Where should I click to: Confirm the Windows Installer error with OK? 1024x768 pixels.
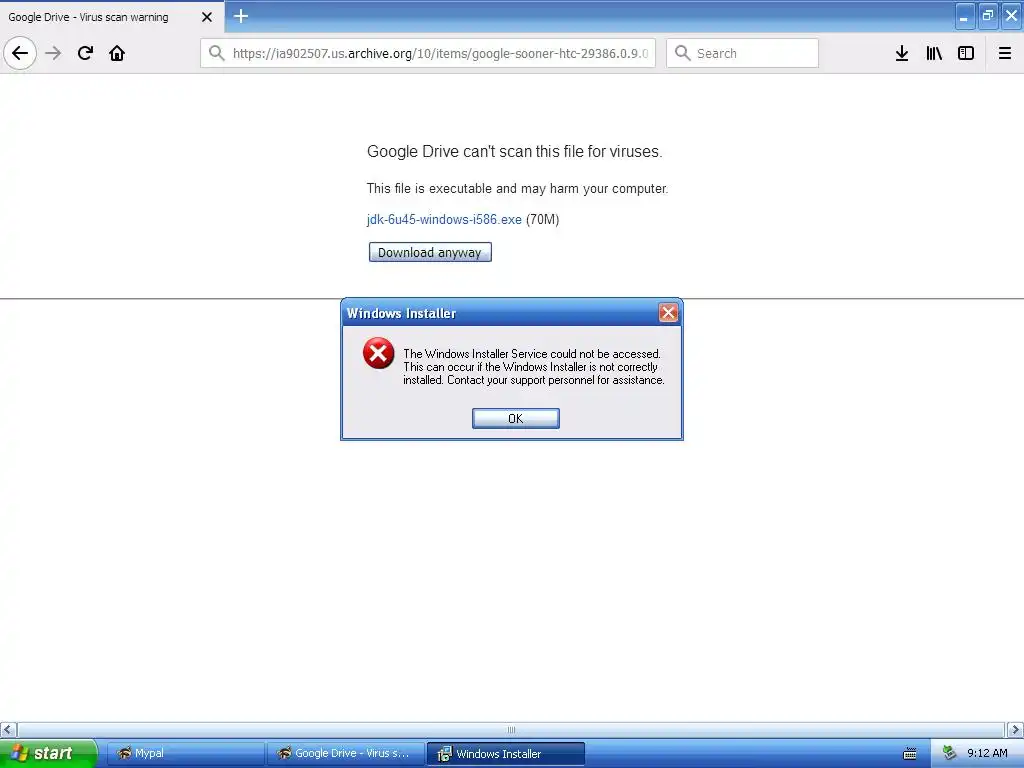click(515, 419)
